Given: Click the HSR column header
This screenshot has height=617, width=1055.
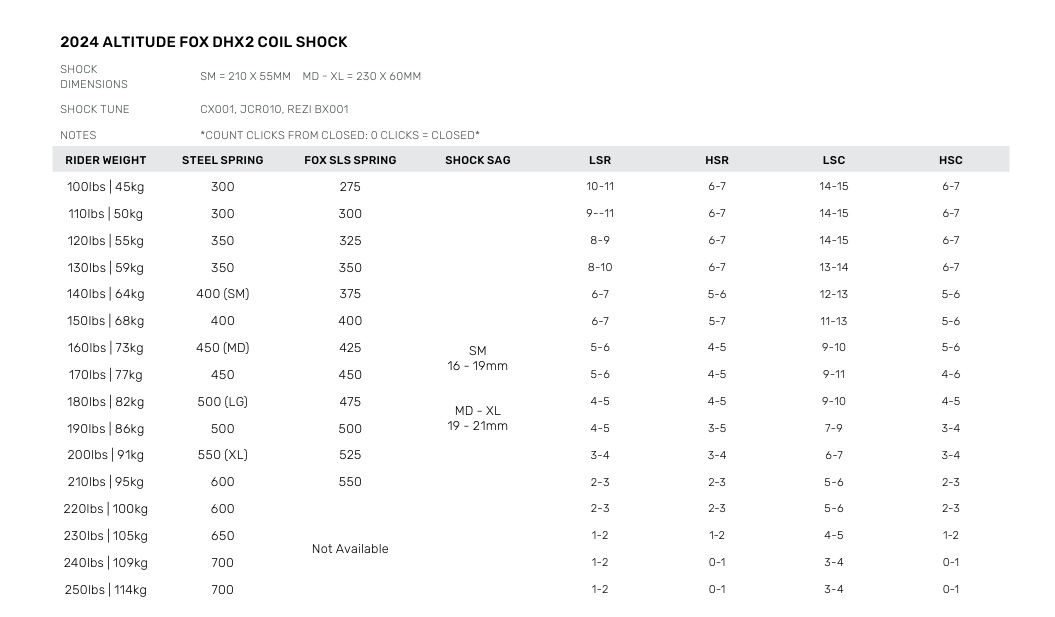Looking at the screenshot, I should [x=717, y=160].
